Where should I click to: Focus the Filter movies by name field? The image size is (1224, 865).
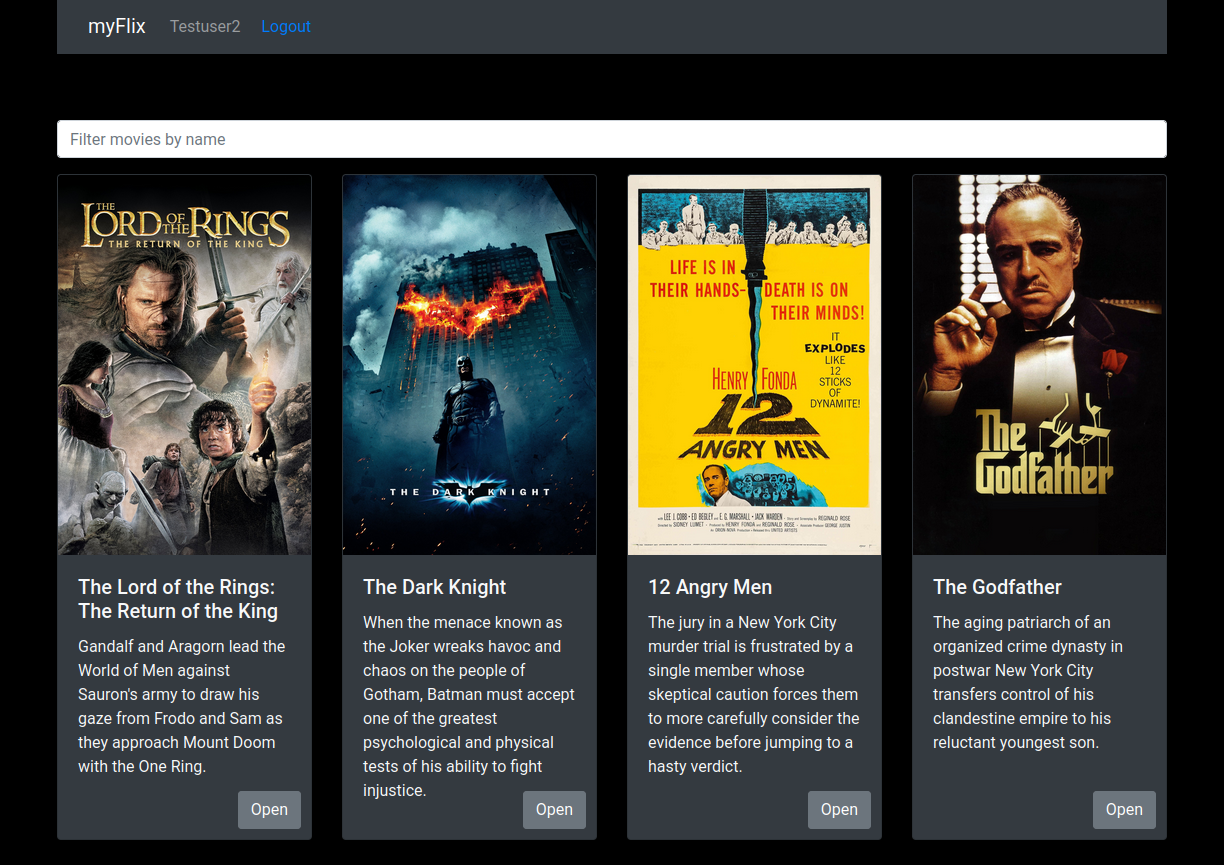pos(612,139)
